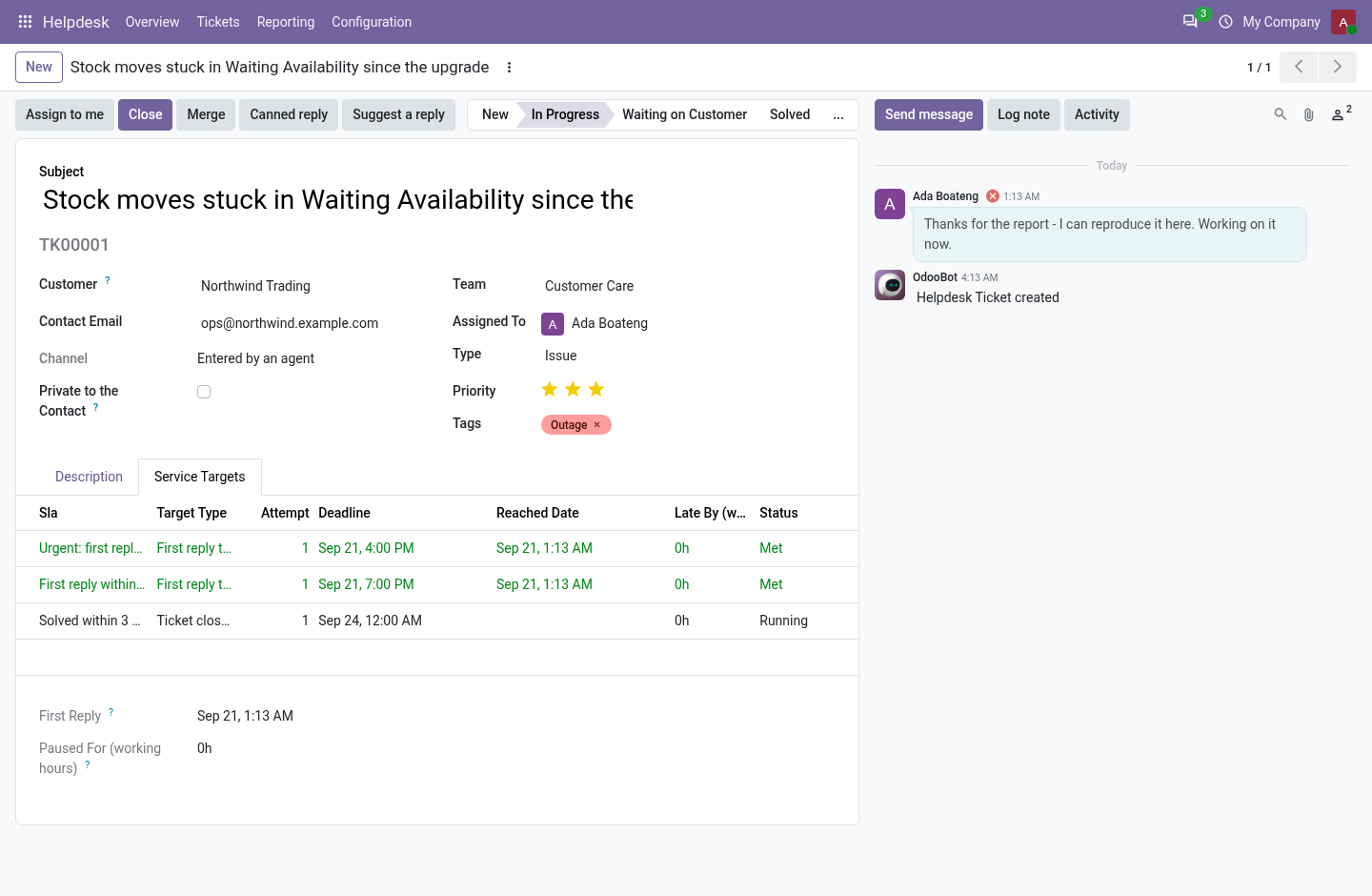The width and height of the screenshot is (1372, 896).
Task: Open the My Company switcher
Action: coord(1281,22)
